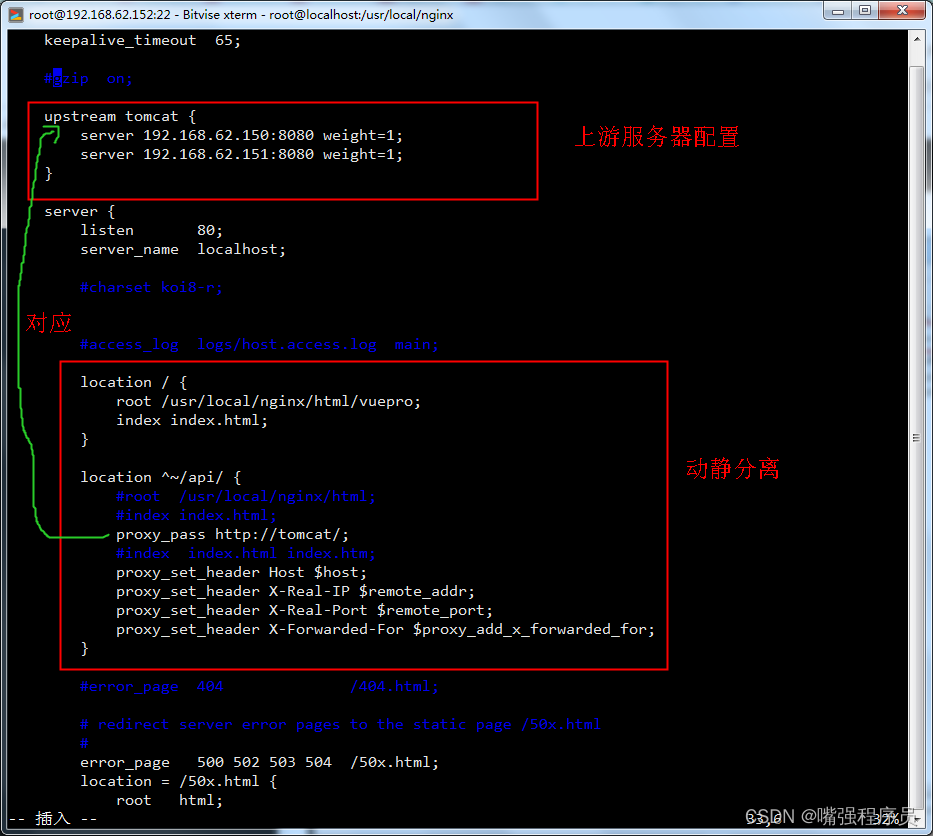Screen dimensions: 933x836
Task: Click 'location = /50x.html {' line
Action: 179,782
